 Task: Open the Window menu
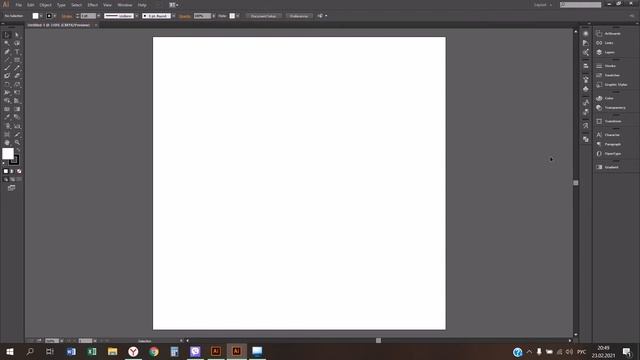tap(125, 5)
